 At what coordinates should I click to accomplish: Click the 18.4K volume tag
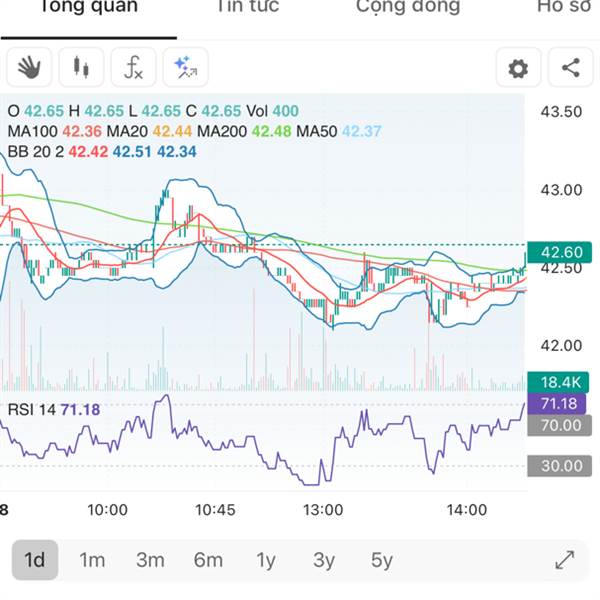558,382
